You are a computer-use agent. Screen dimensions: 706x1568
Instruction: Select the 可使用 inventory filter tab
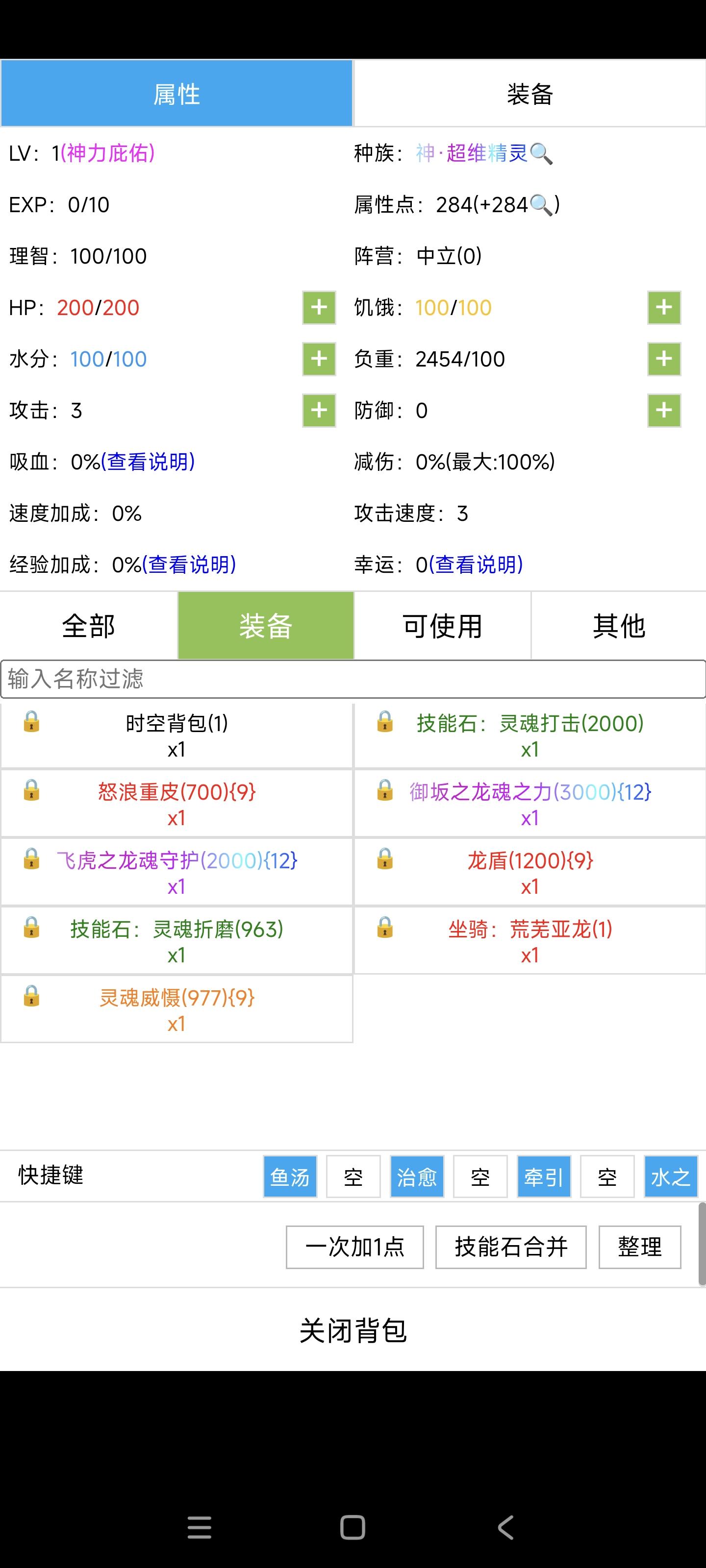(442, 626)
